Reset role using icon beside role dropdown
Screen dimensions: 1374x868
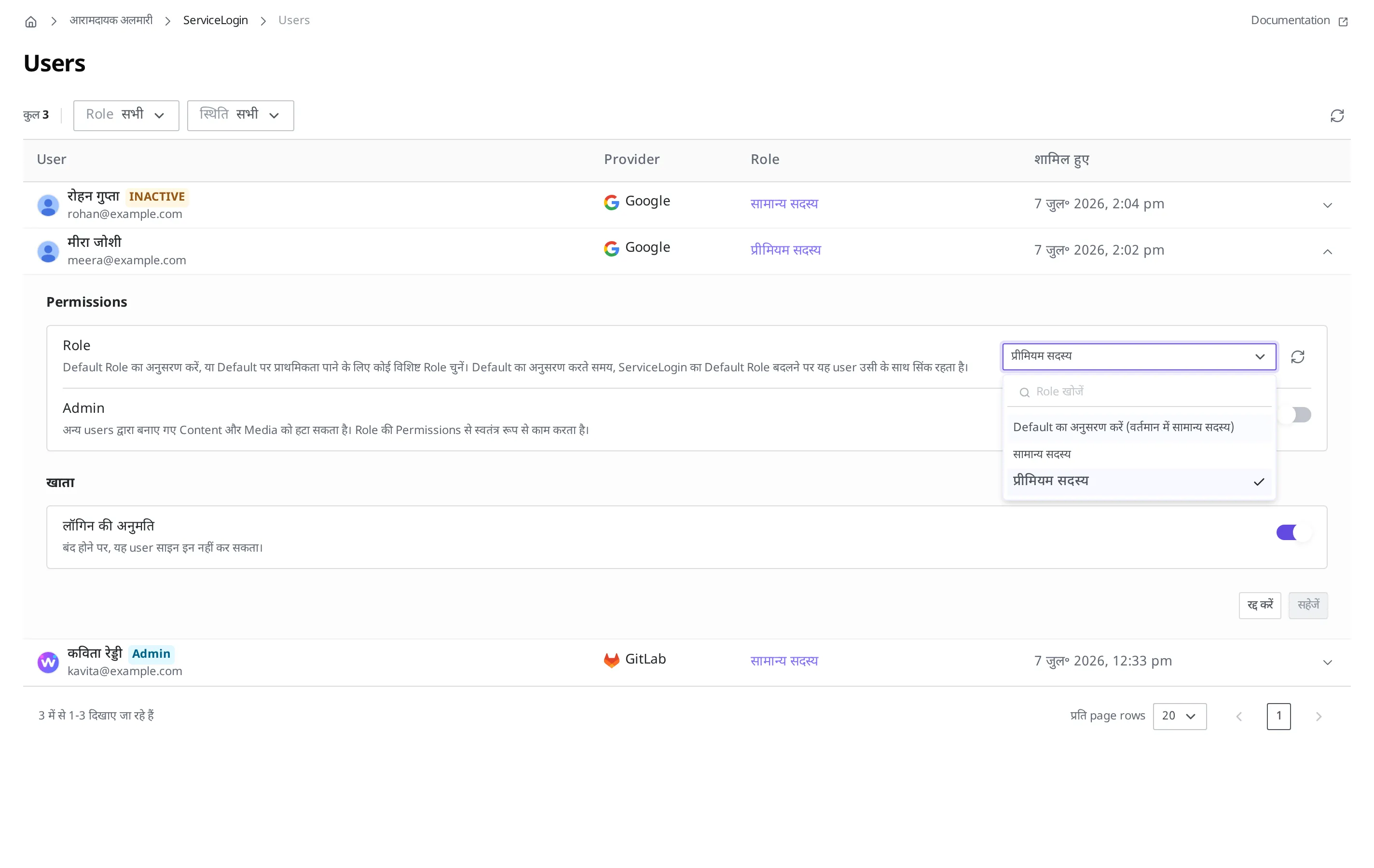pos(1298,356)
